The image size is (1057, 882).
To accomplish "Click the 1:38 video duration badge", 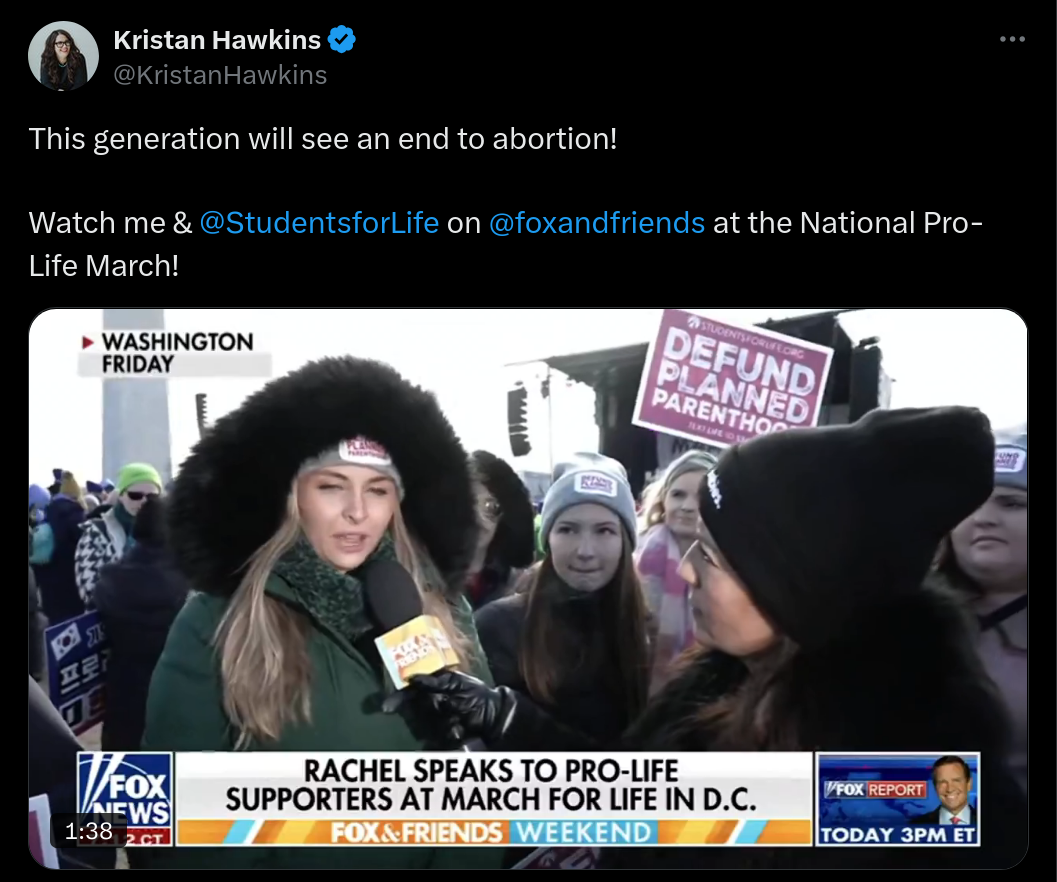I will pyautogui.click(x=88, y=831).
